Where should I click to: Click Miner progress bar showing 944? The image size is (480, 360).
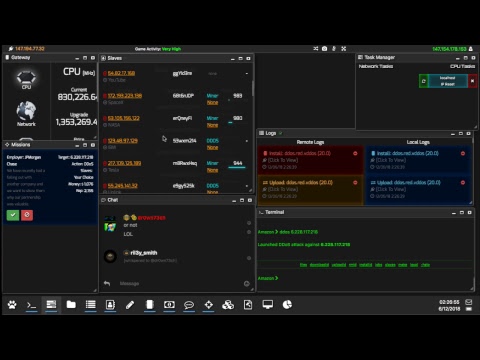click(x=237, y=167)
